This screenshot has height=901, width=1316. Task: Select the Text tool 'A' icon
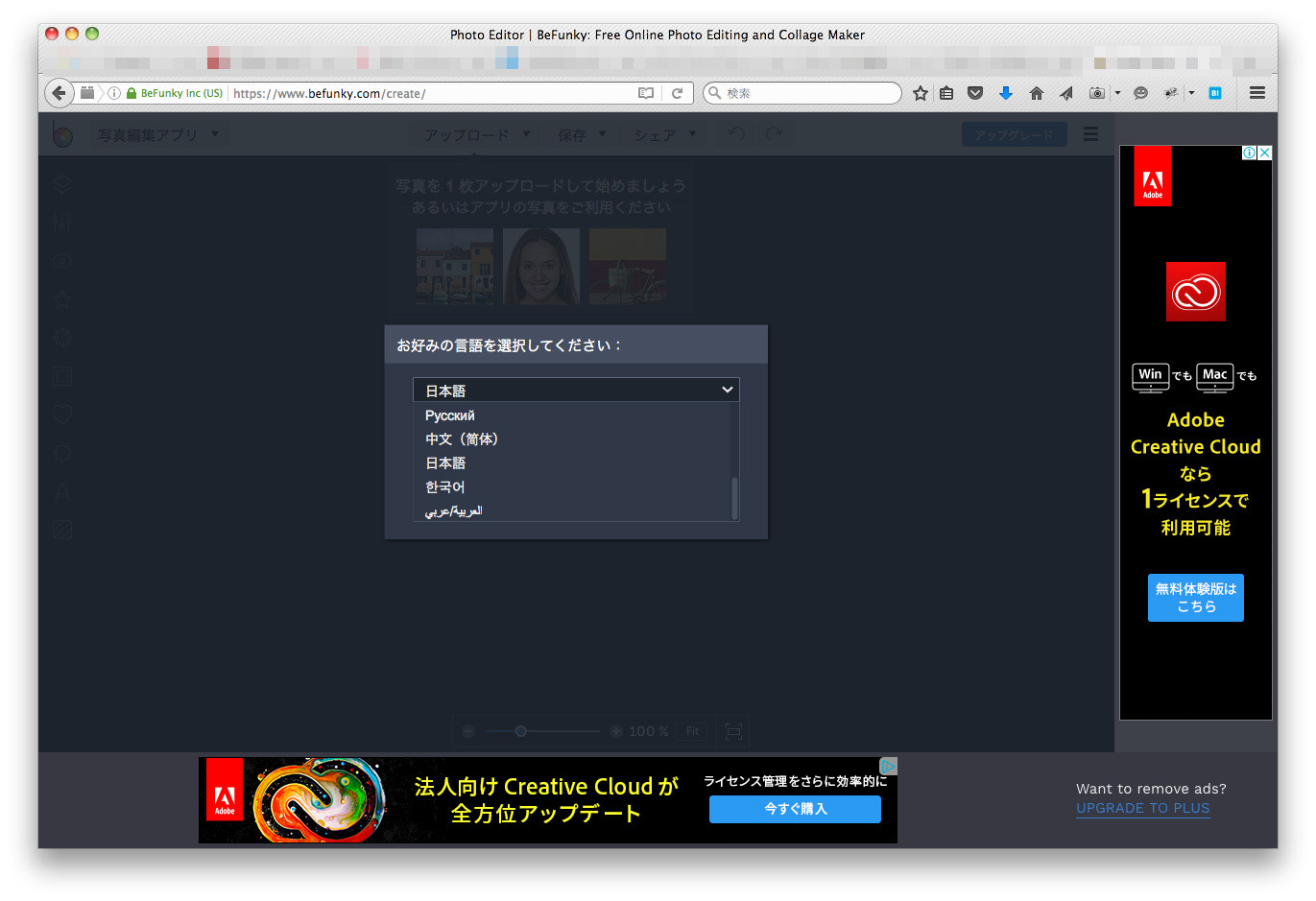[x=62, y=491]
